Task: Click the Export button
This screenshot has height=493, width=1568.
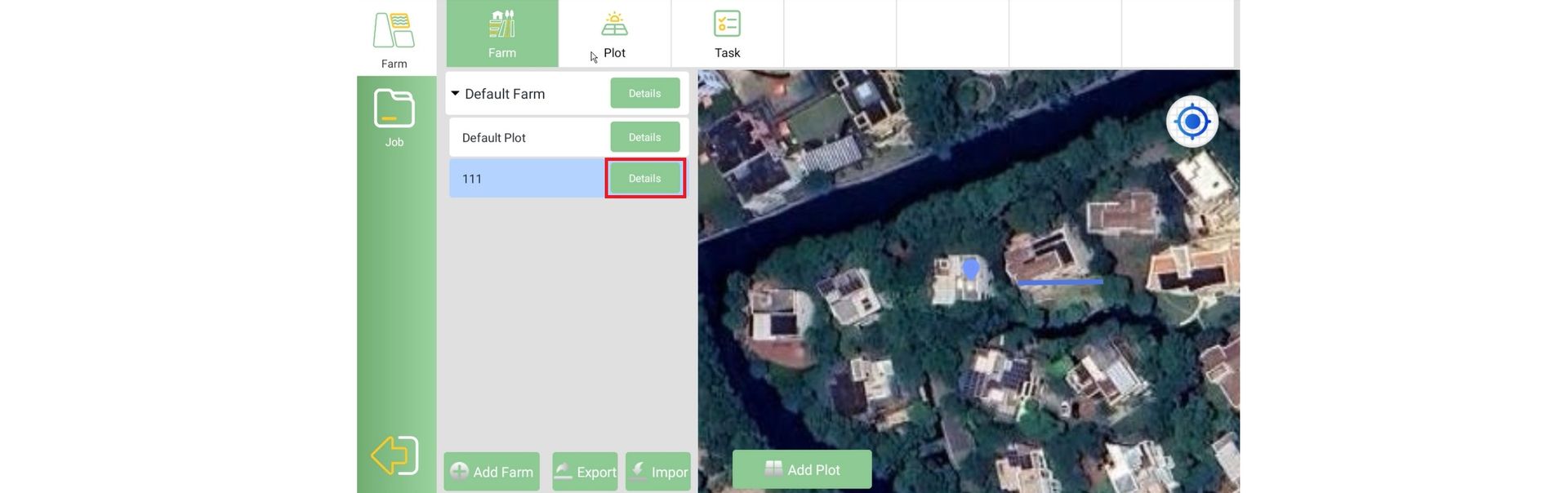Action: tap(586, 472)
